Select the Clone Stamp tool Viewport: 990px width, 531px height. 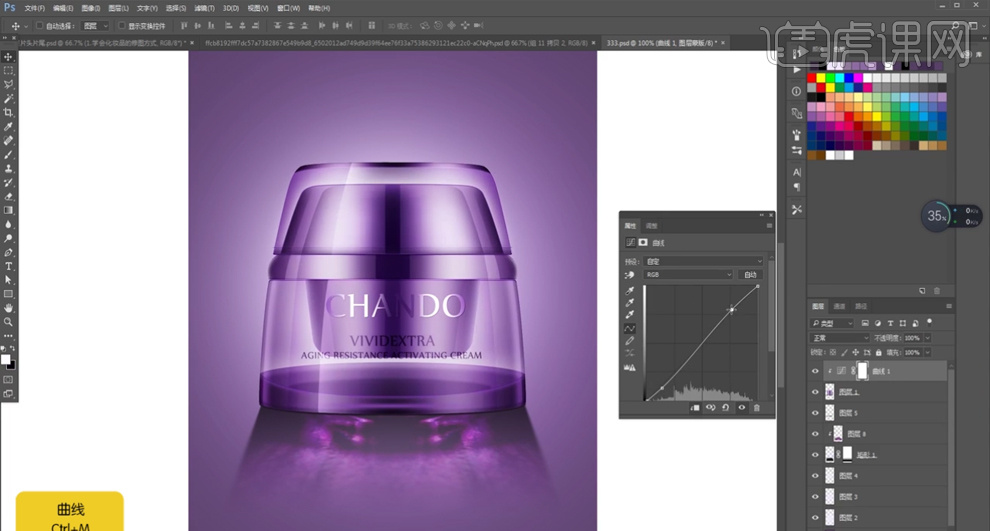click(8, 169)
